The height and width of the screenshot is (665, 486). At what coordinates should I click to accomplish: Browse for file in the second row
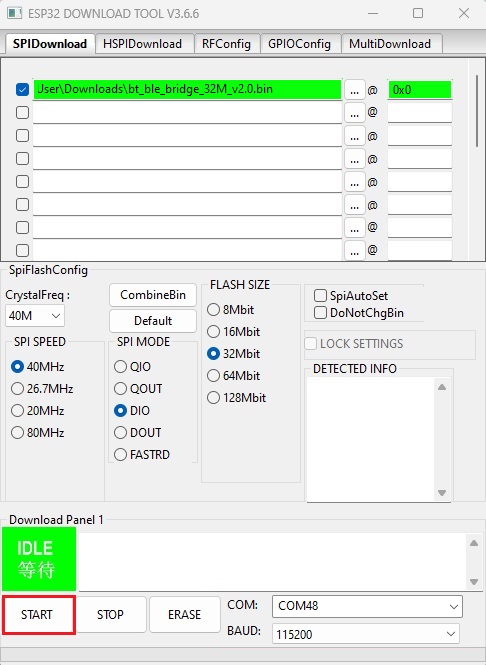[355, 113]
